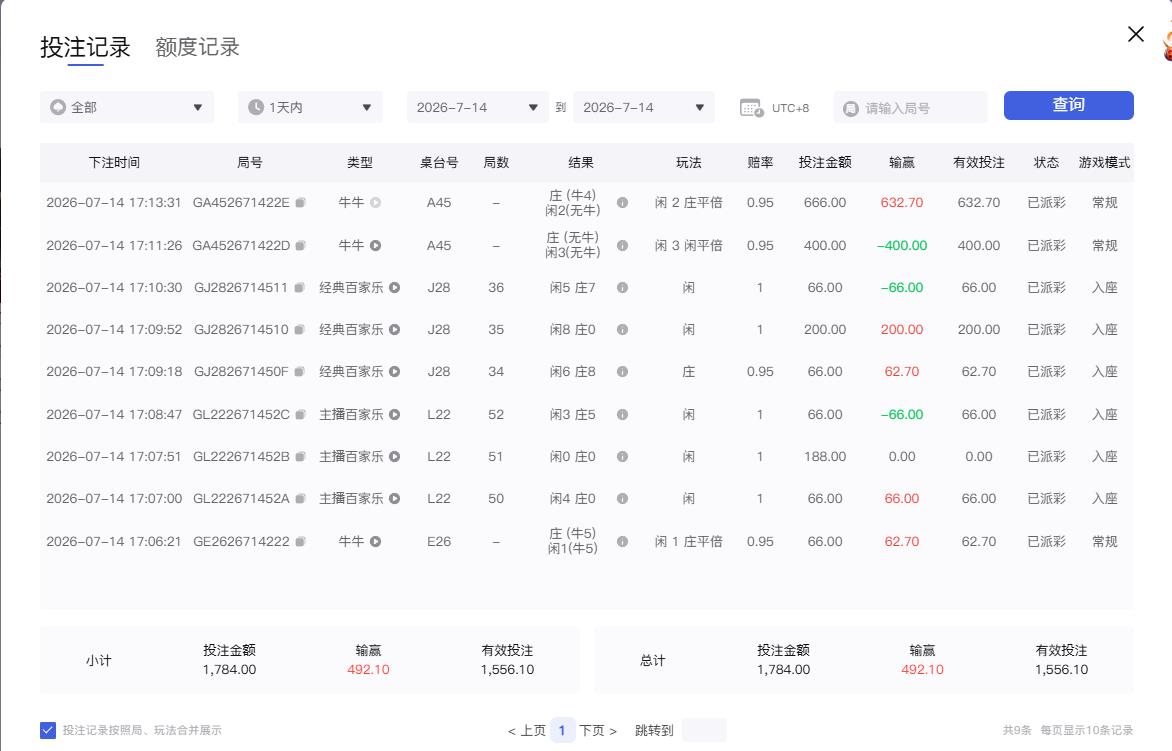Show result info for 闲6 庄8
Viewport: 1172px width, 751px height.
tap(622, 371)
